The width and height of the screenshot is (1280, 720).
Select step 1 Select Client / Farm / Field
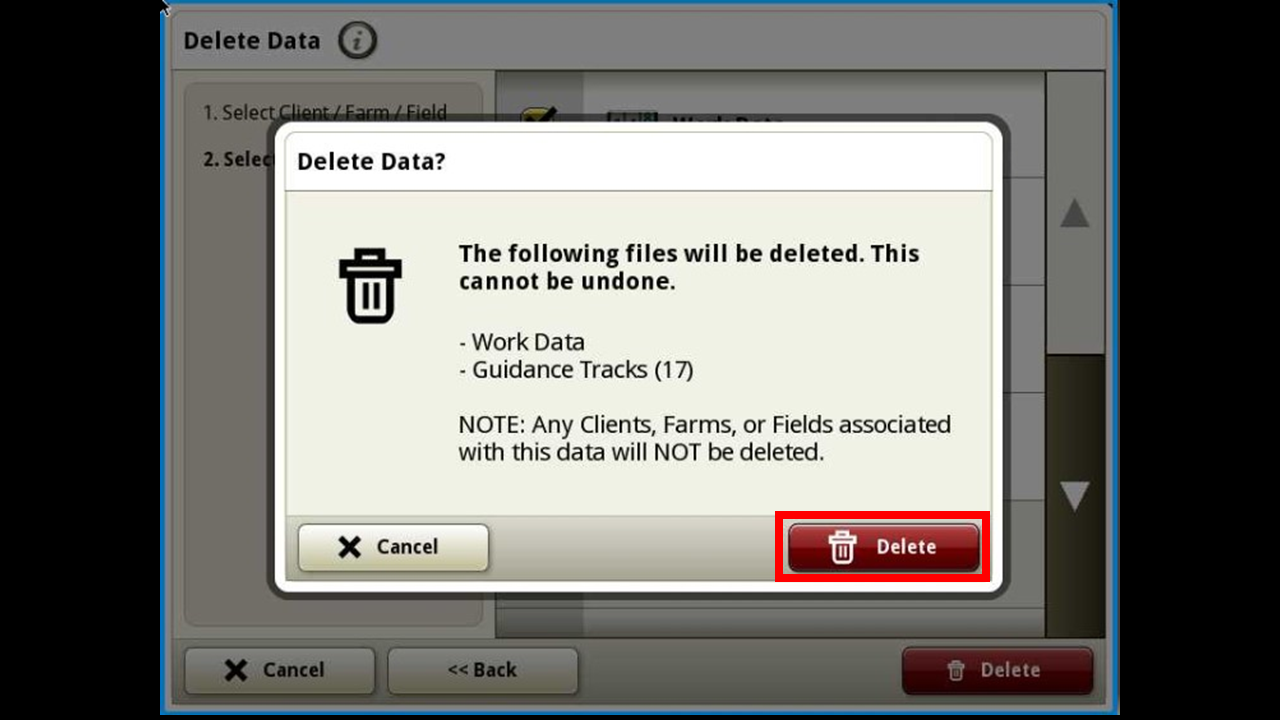[324, 113]
